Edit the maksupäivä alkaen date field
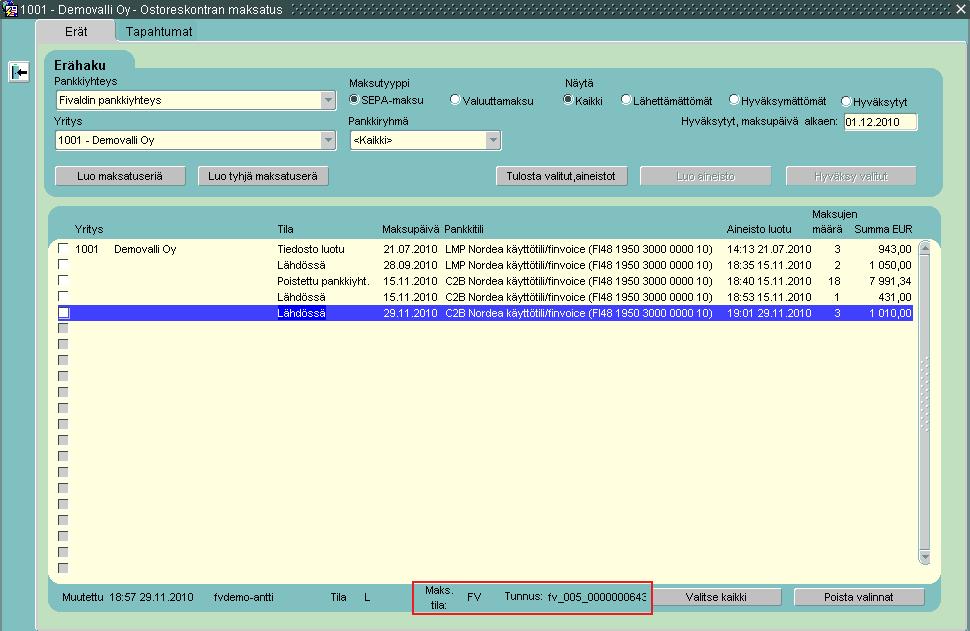Image resolution: width=970 pixels, height=631 pixels. coord(880,122)
